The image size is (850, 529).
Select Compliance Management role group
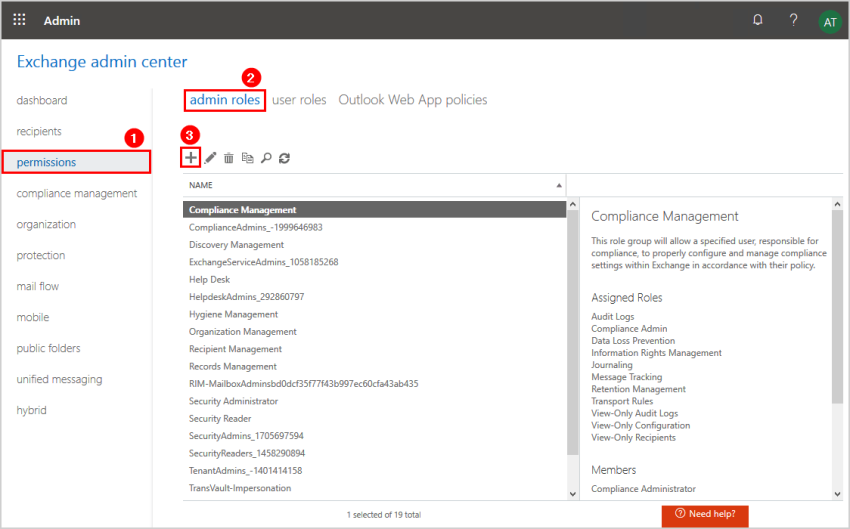(374, 210)
